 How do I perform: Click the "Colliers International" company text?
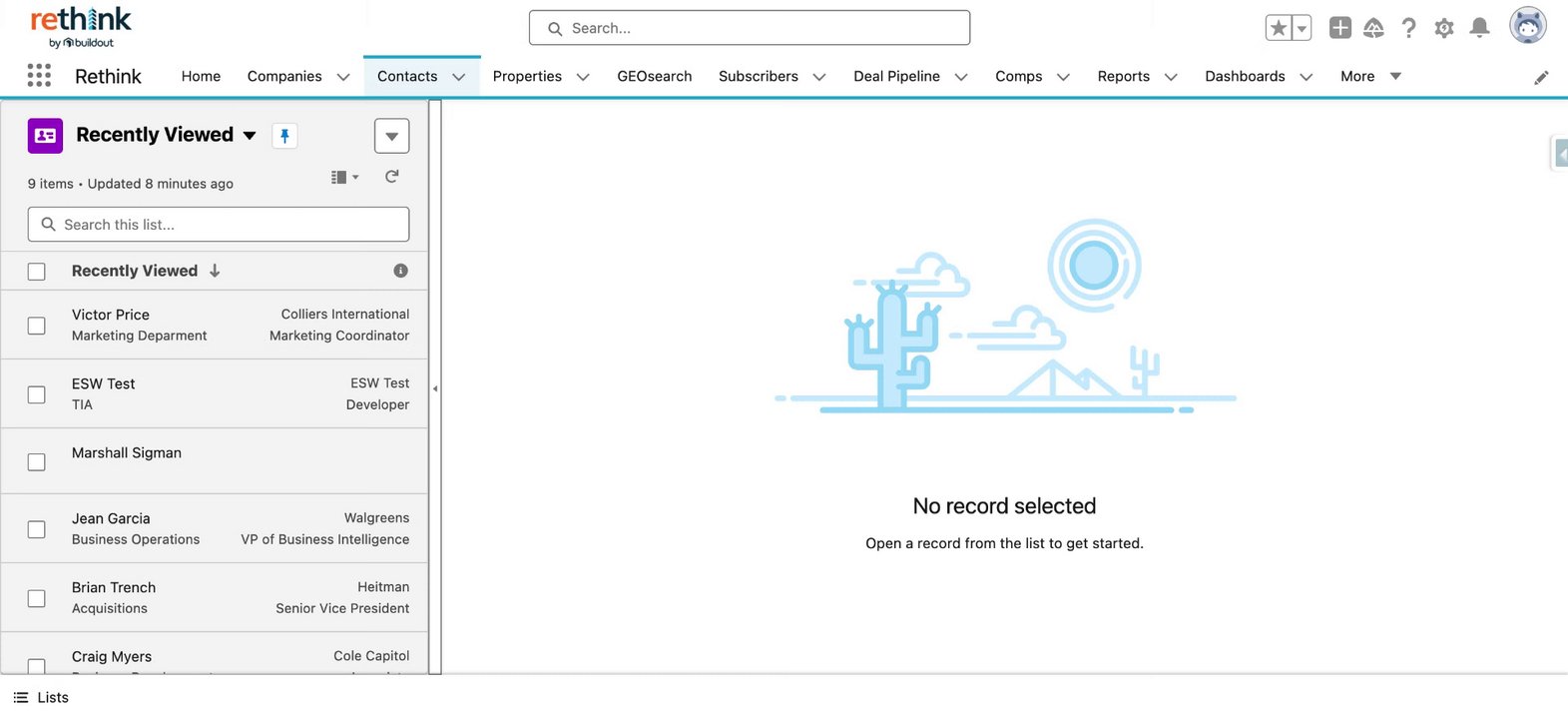[345, 314]
